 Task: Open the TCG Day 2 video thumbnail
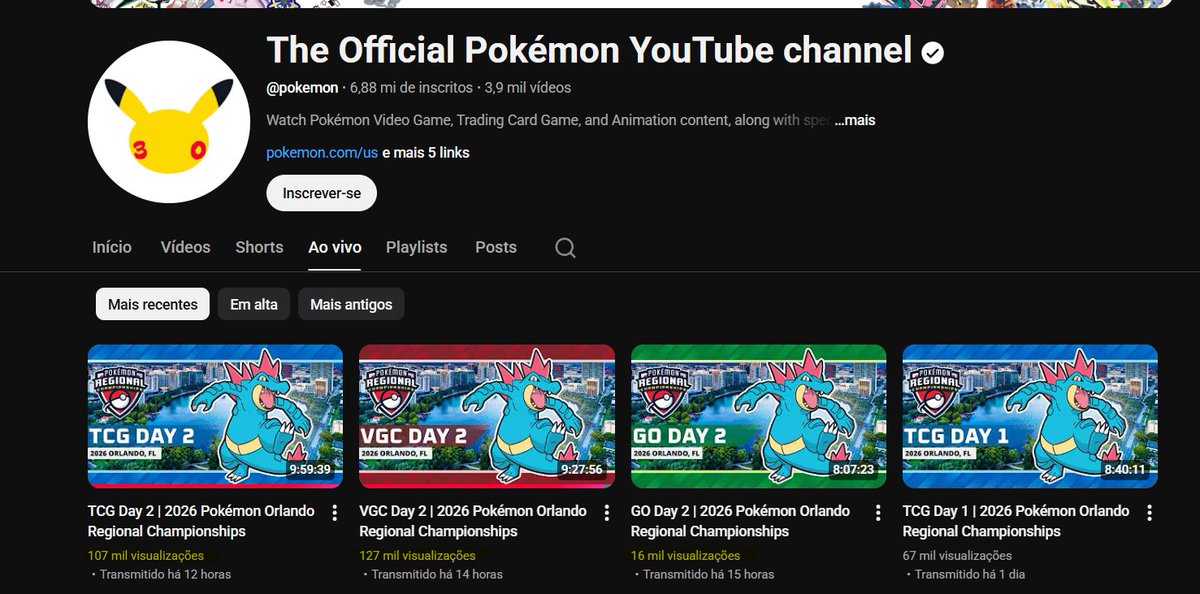[215, 416]
